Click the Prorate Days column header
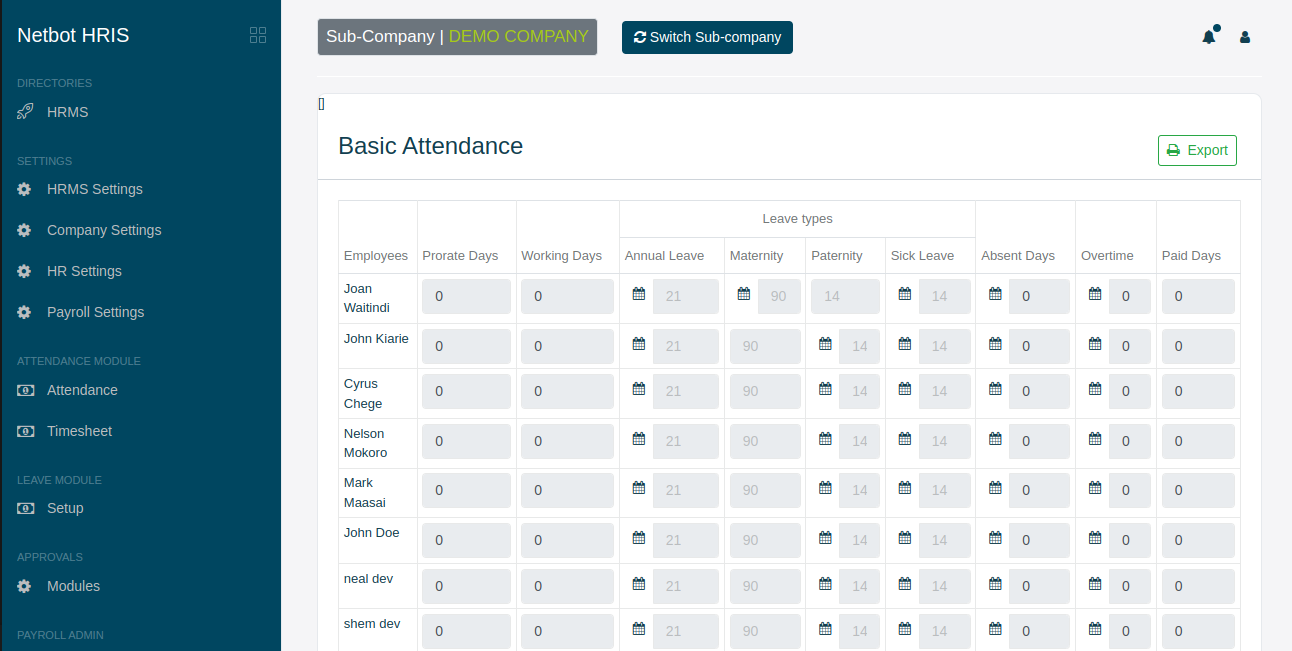This screenshot has height=651, width=1292. pos(460,256)
